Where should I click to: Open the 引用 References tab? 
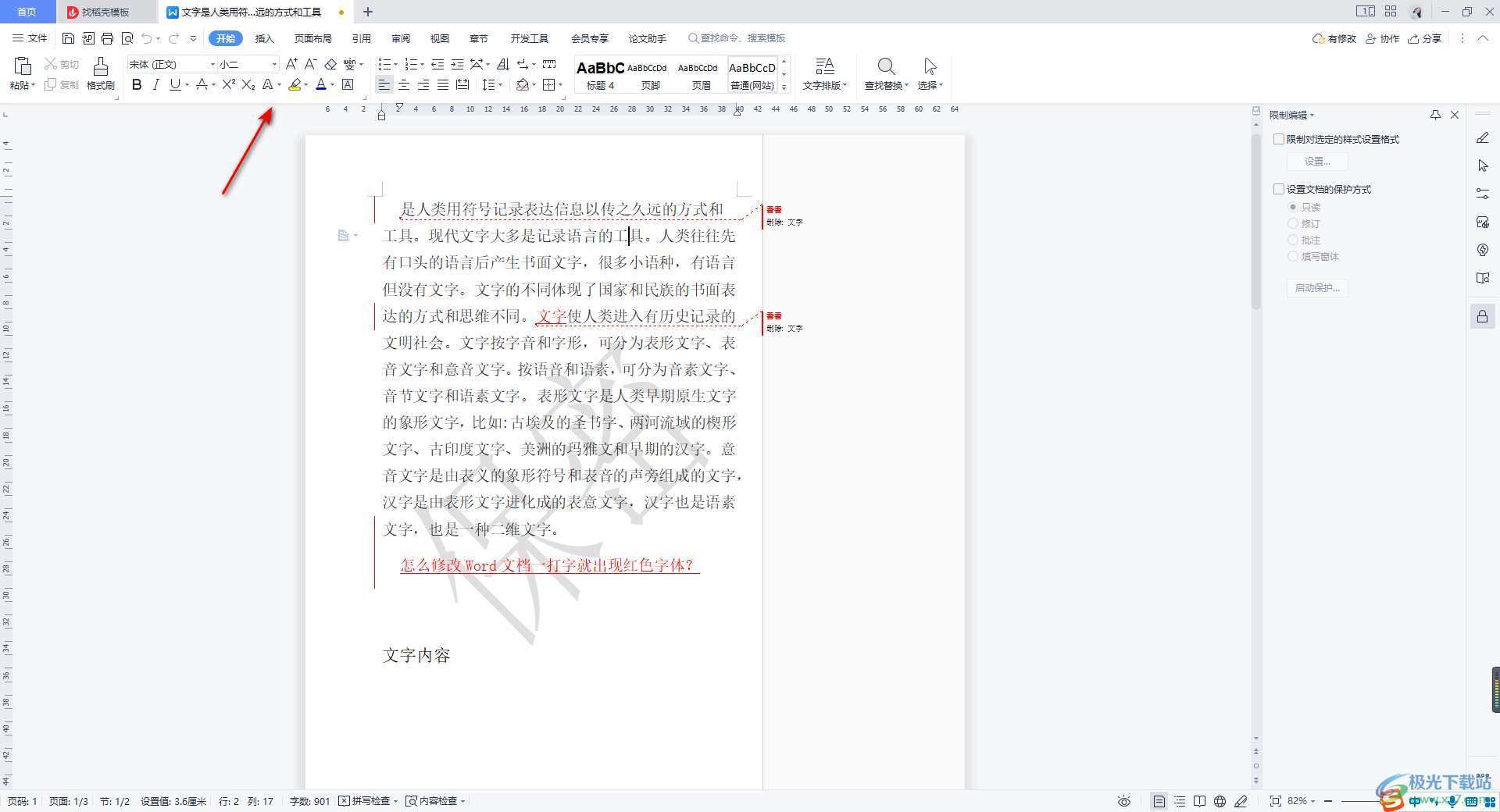click(x=361, y=38)
